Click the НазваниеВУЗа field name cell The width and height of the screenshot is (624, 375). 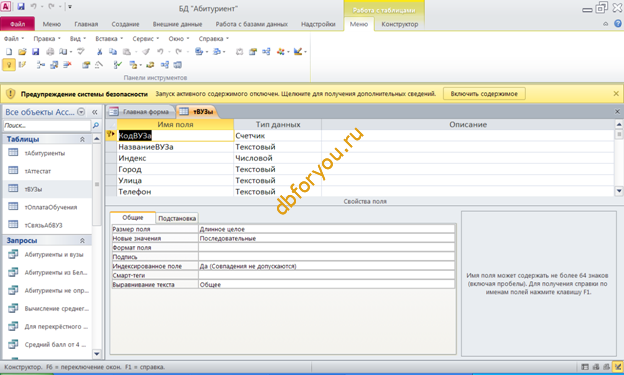175,147
